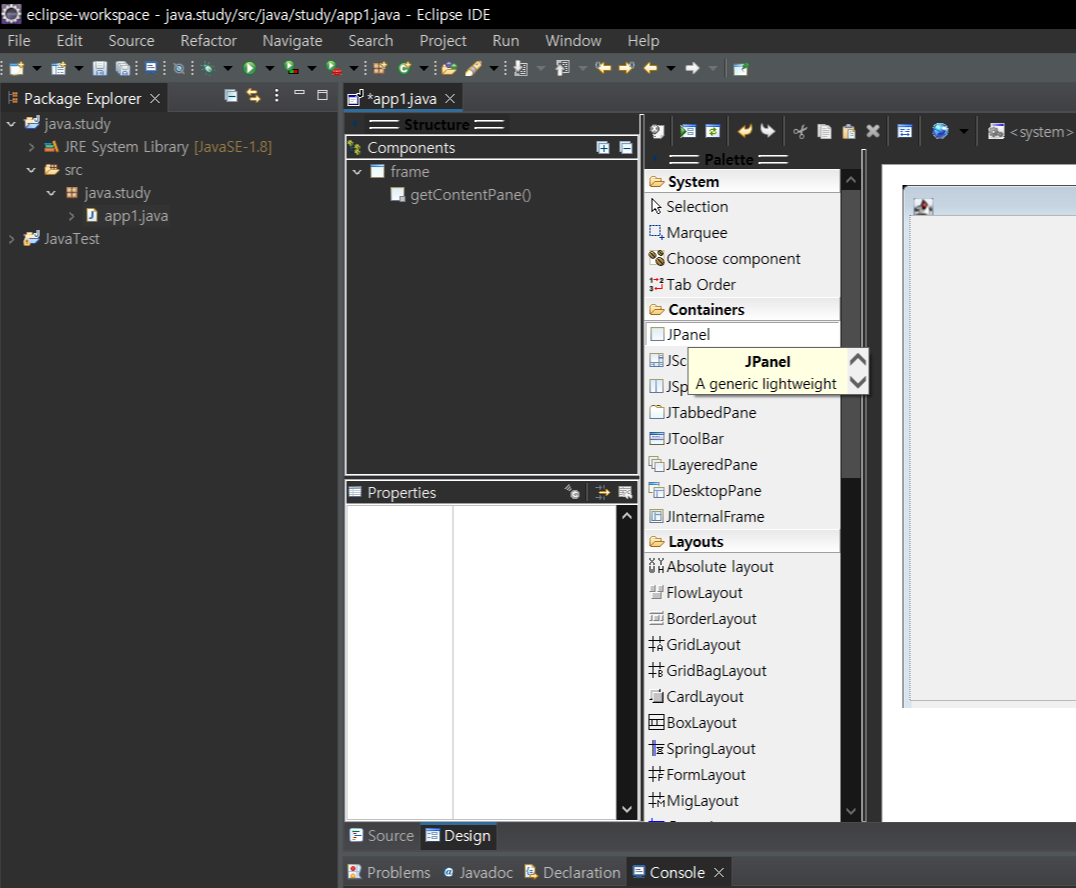
Task: Open Package Explorer view menu (three dots)
Action: pyautogui.click(x=277, y=95)
